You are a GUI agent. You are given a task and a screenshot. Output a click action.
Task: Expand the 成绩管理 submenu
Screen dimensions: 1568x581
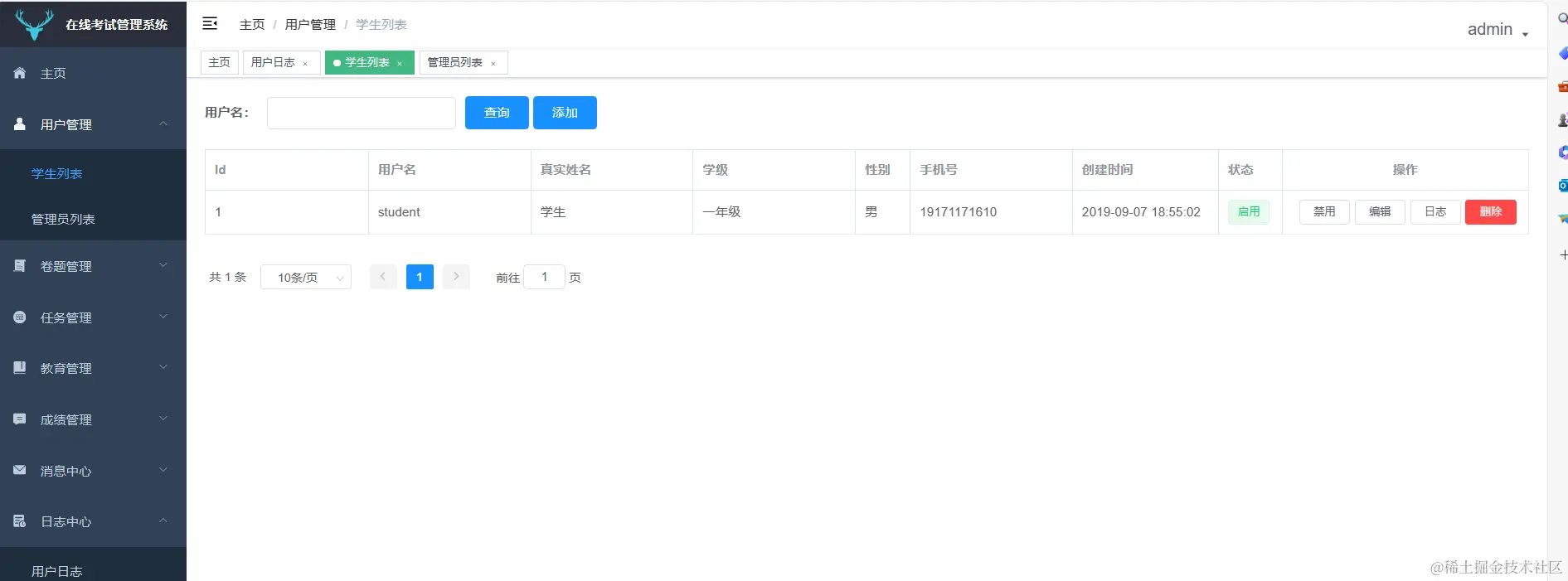coord(163,419)
